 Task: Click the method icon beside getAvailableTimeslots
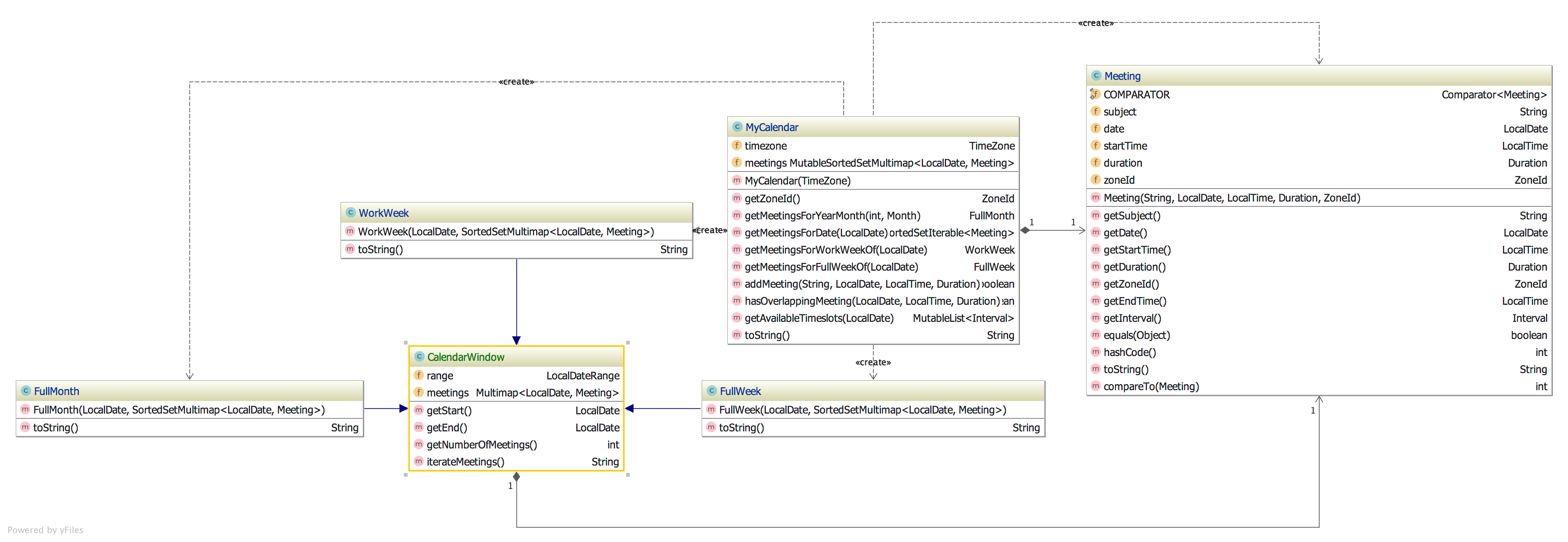[x=736, y=317]
